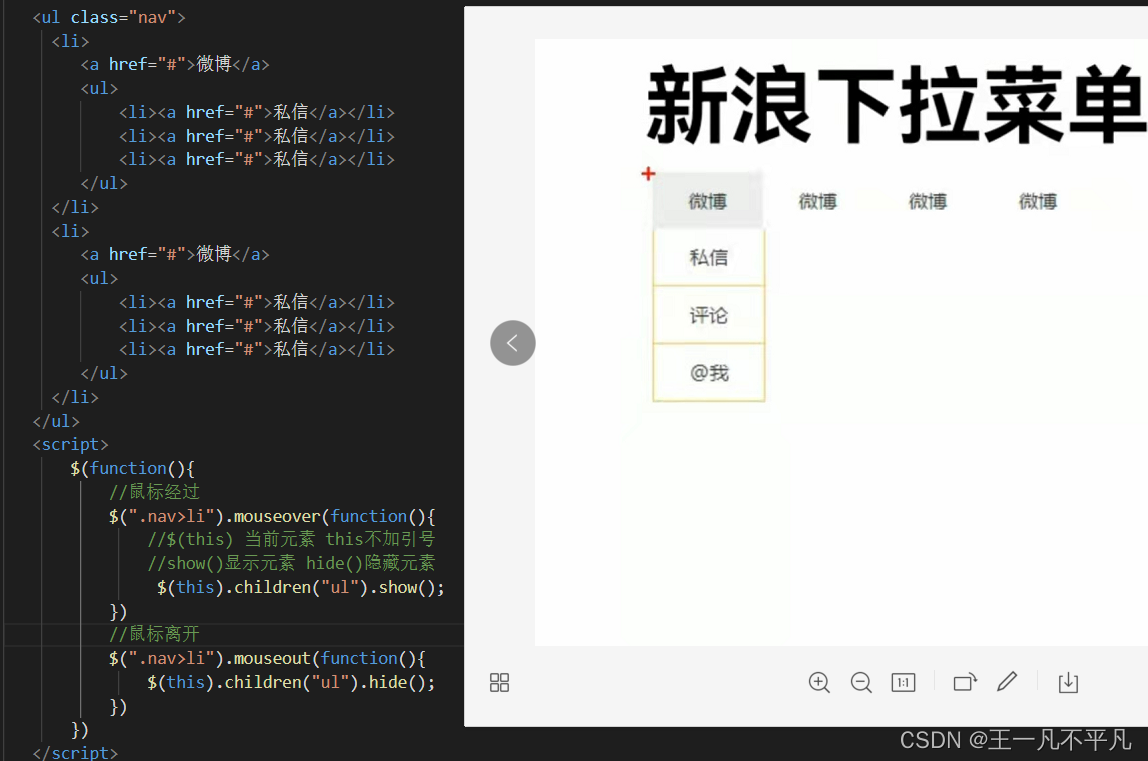1148x761 pixels.
Task: Click the show()显示元素 hide()隐藏元素 comment
Action: [291, 563]
